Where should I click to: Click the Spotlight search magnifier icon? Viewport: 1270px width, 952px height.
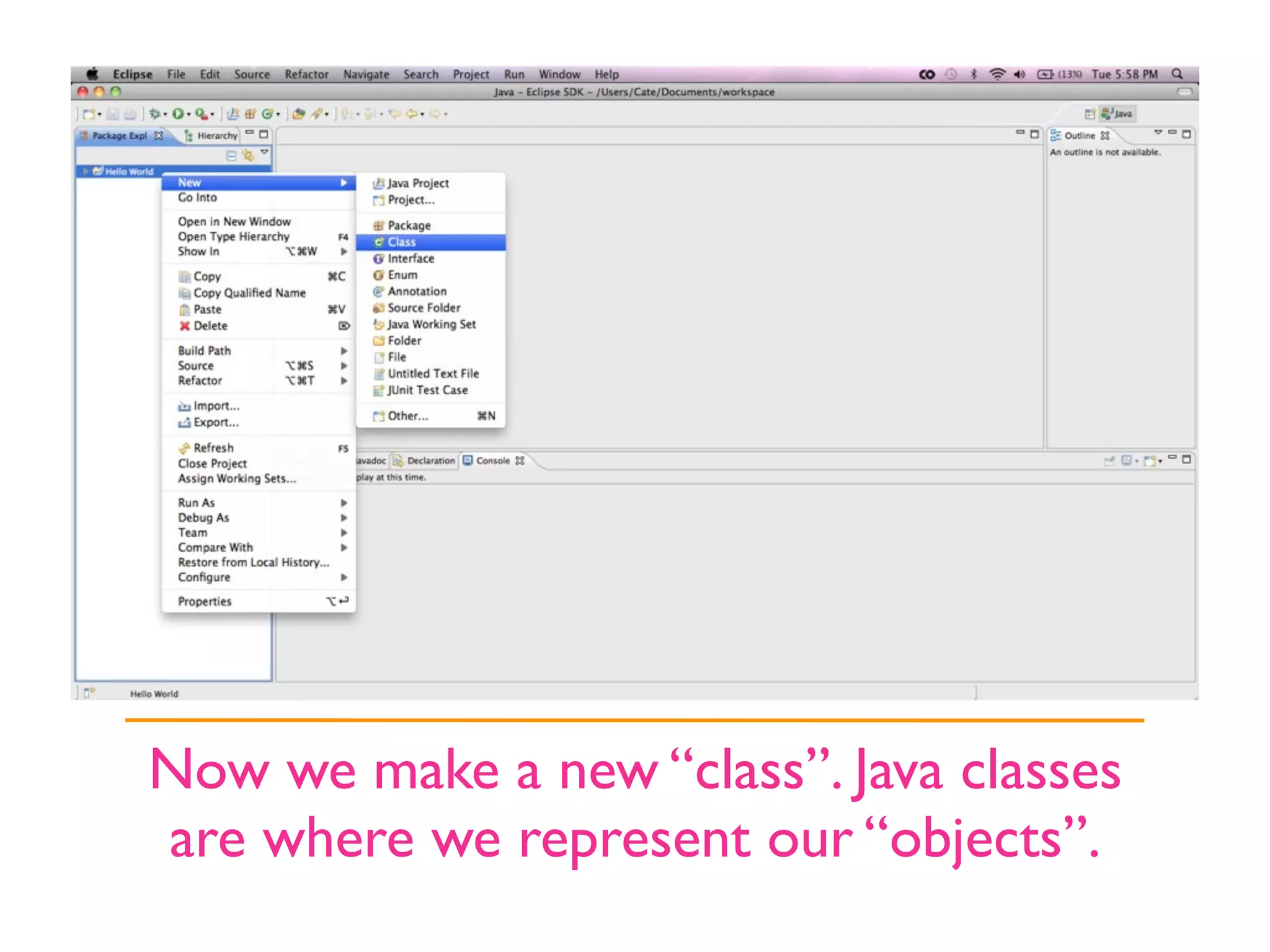click(1176, 74)
